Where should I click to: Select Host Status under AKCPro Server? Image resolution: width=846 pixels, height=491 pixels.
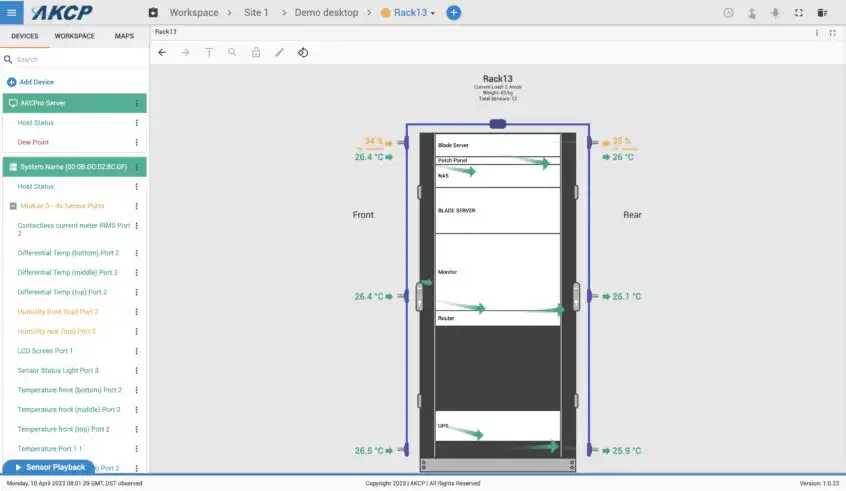point(36,123)
